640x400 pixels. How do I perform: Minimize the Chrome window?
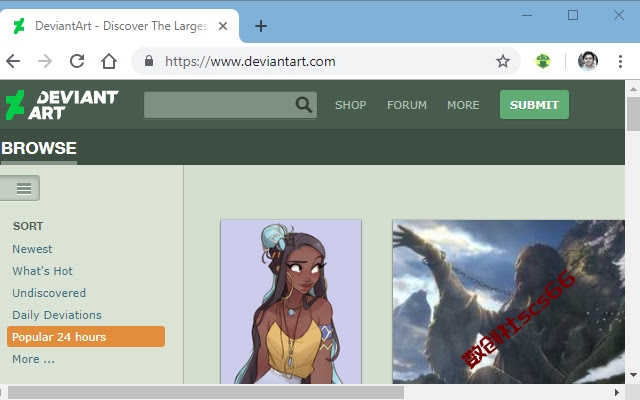pyautogui.click(x=527, y=16)
